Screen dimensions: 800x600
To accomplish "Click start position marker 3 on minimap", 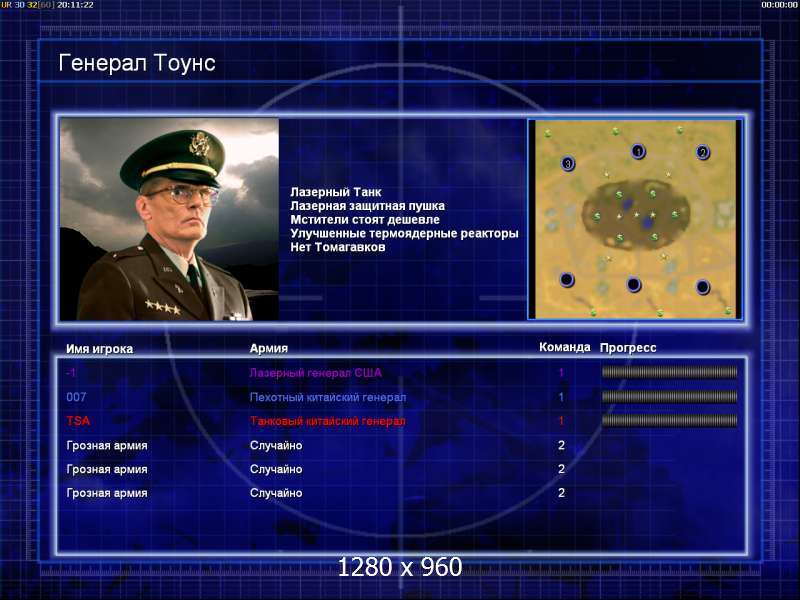I will tap(568, 164).
